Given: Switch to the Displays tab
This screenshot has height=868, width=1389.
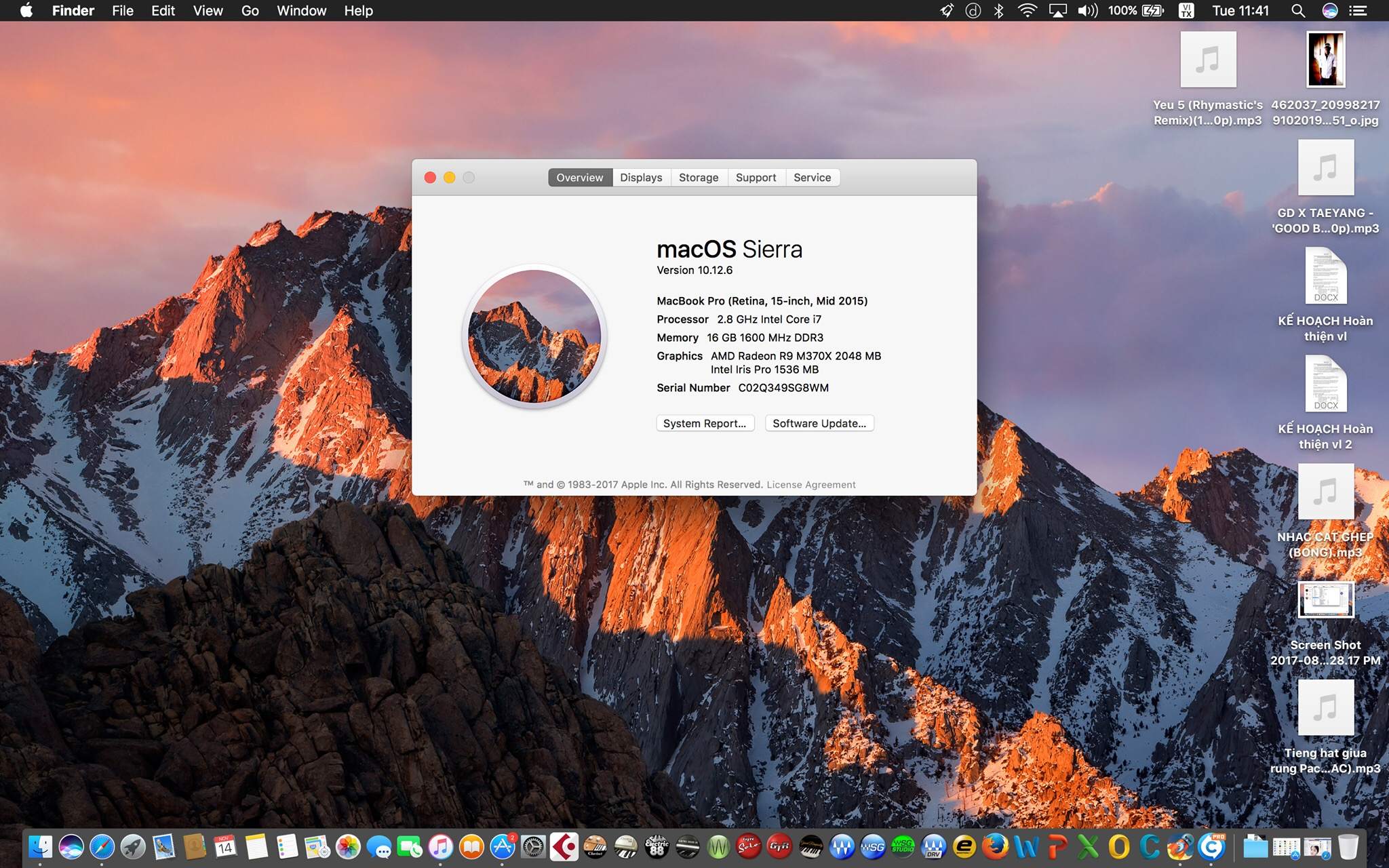Looking at the screenshot, I should pyautogui.click(x=640, y=177).
